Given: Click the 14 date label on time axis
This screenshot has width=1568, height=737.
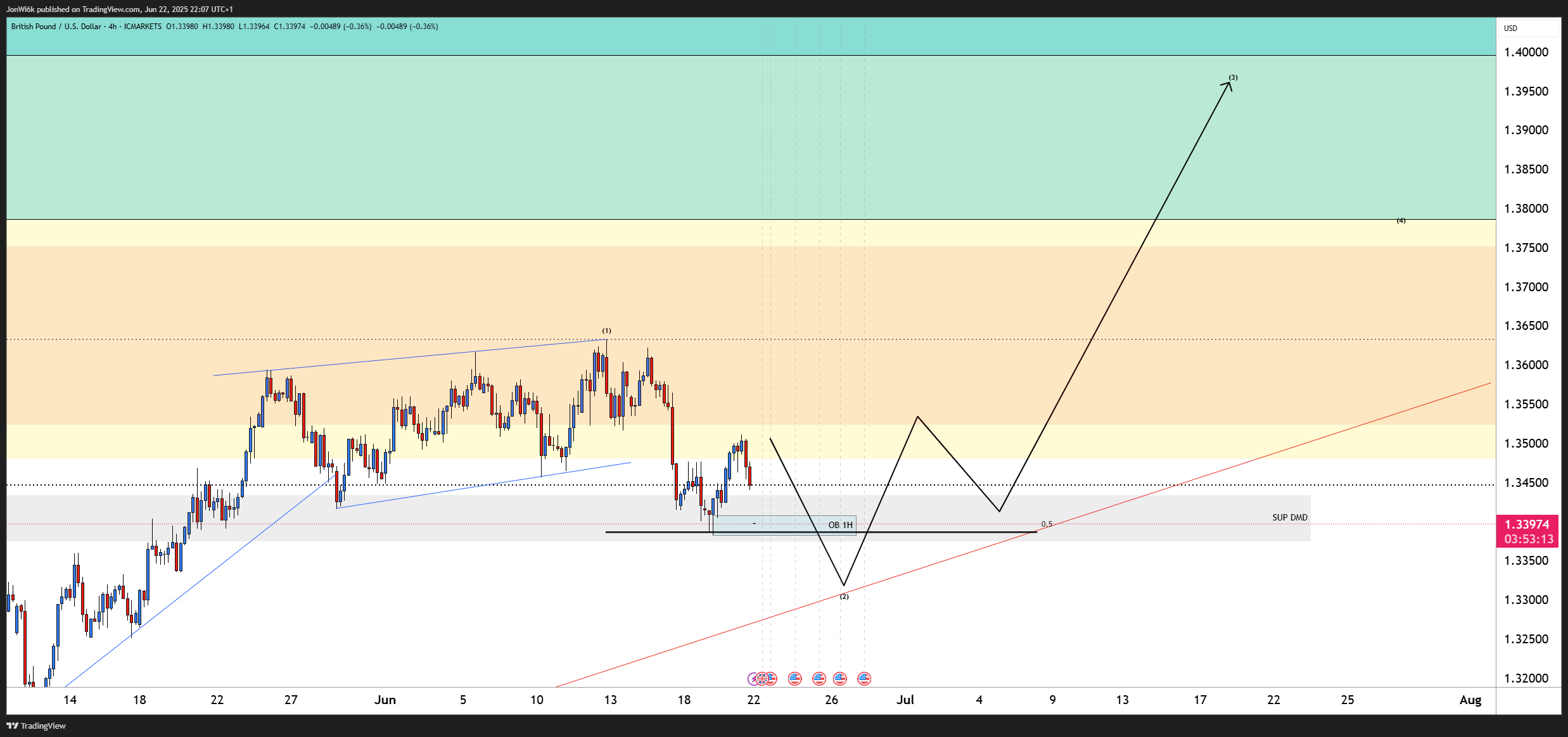Looking at the screenshot, I should pos(70,700).
